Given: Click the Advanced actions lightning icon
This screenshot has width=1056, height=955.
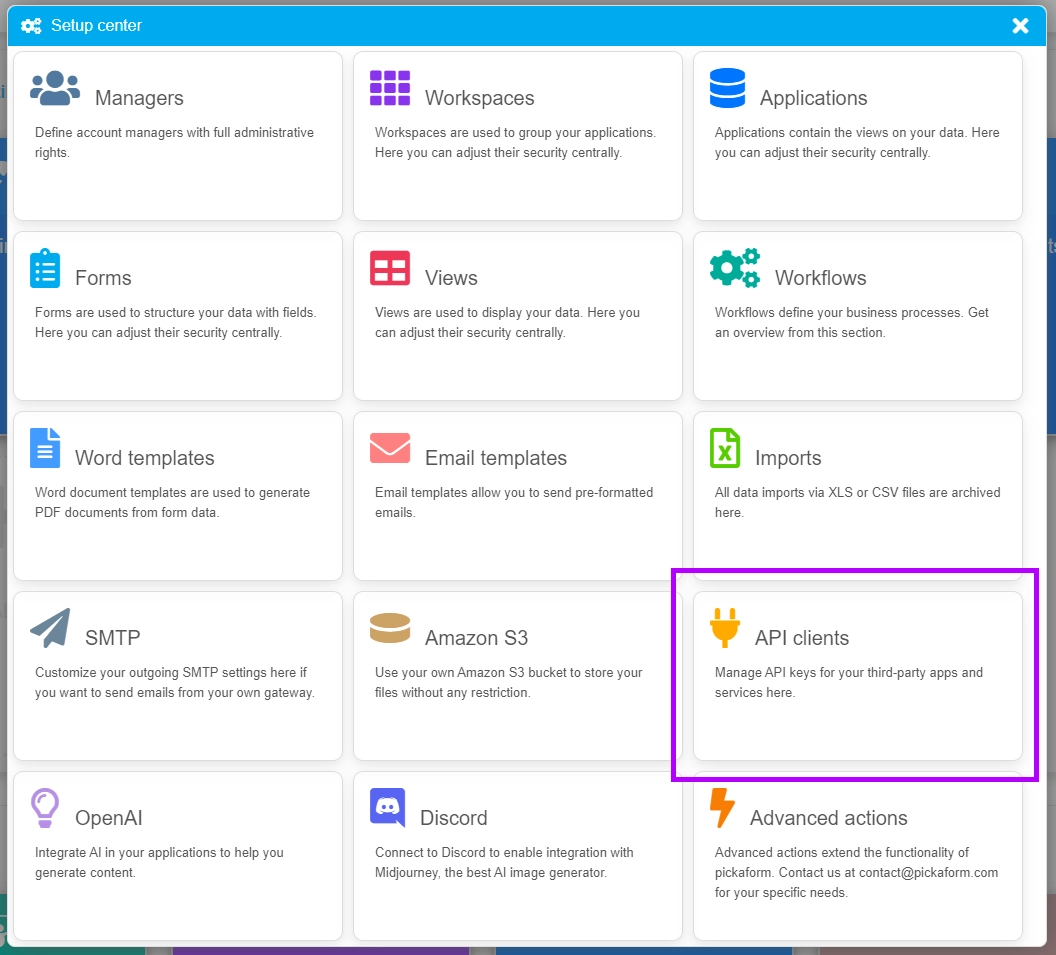Looking at the screenshot, I should (x=722, y=807).
